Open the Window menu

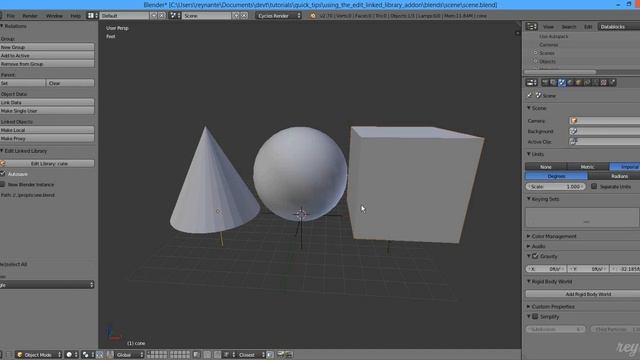(x=54, y=16)
